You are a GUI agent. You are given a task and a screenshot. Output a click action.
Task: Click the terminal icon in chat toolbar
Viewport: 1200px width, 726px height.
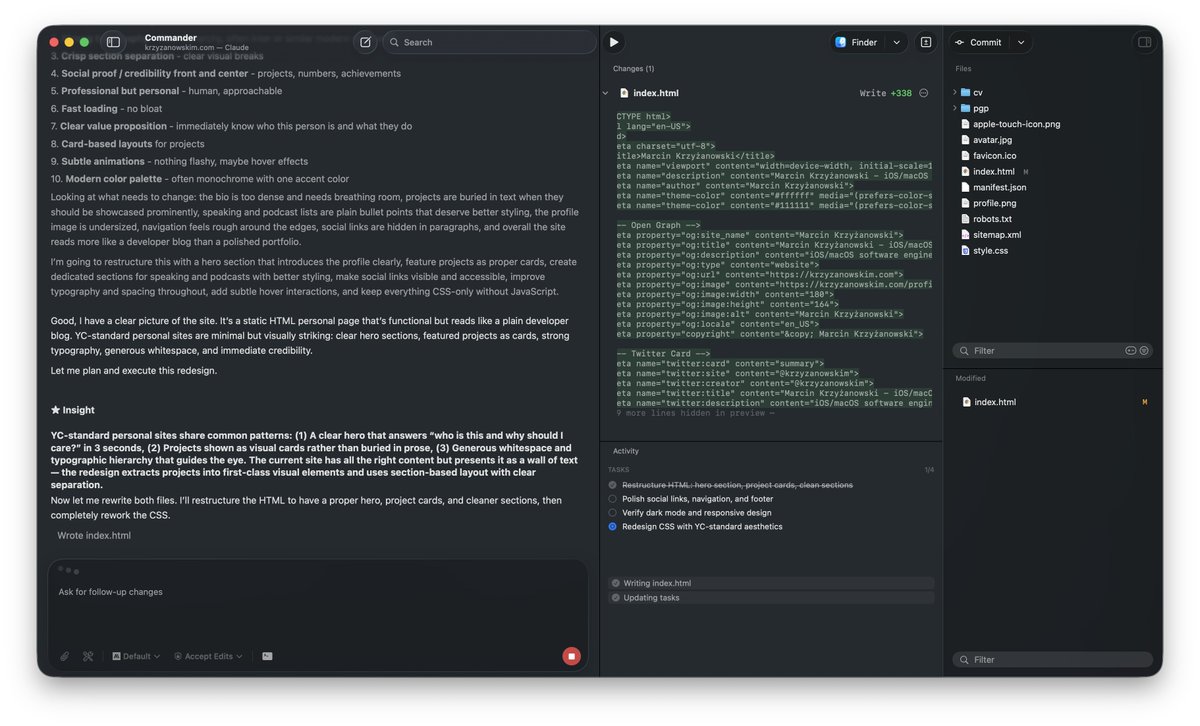pyautogui.click(x=267, y=657)
